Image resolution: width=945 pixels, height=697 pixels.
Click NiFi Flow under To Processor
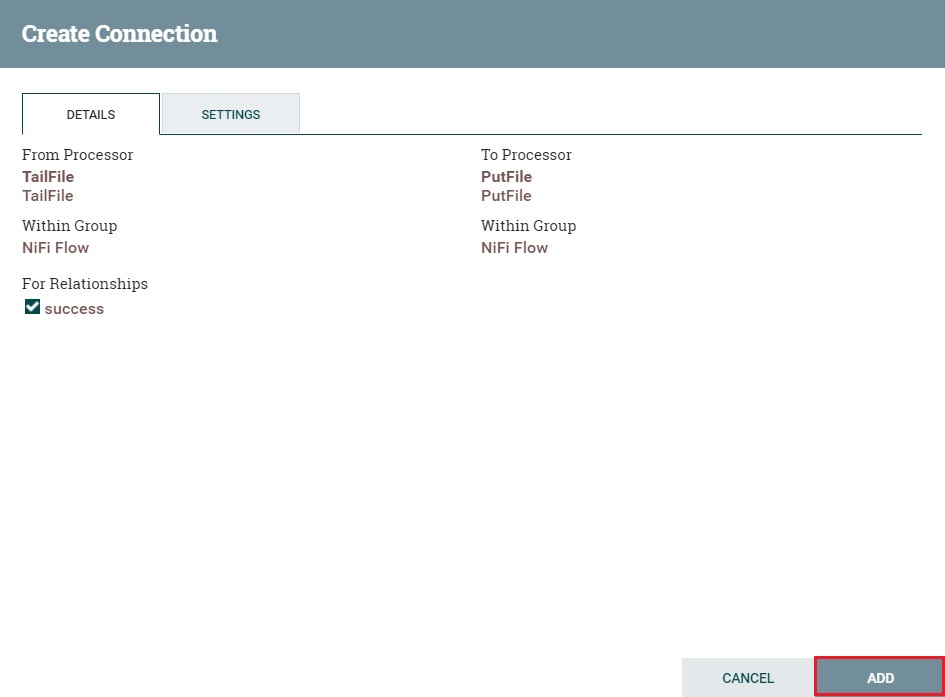click(x=514, y=248)
